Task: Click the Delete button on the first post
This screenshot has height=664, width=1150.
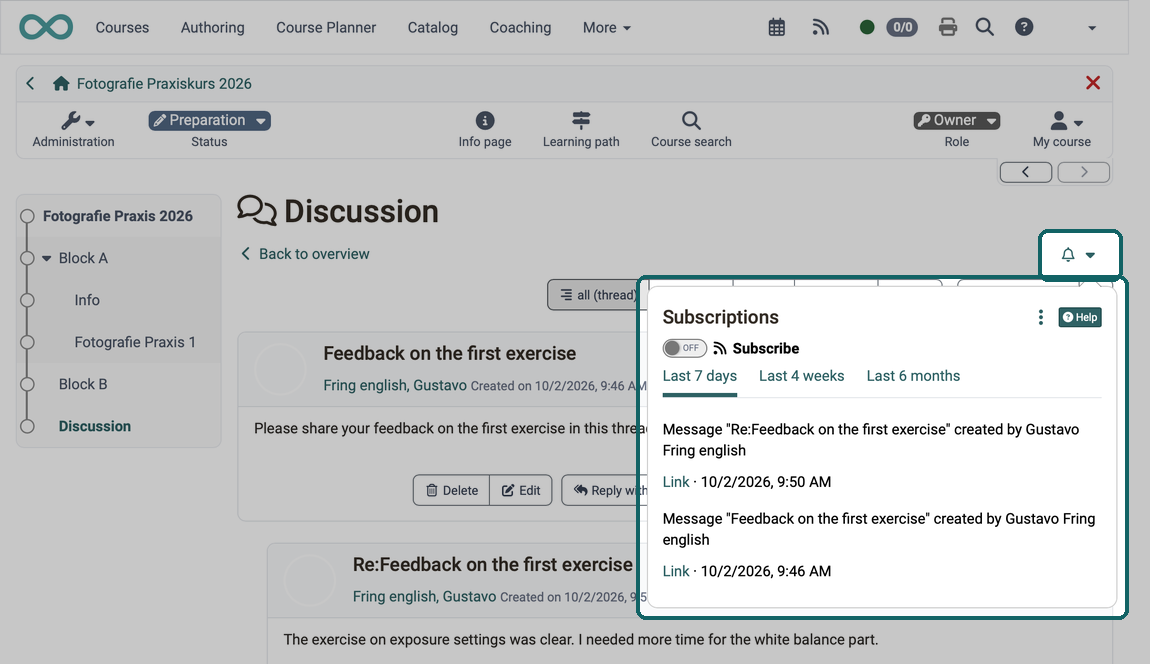Action: [x=452, y=490]
